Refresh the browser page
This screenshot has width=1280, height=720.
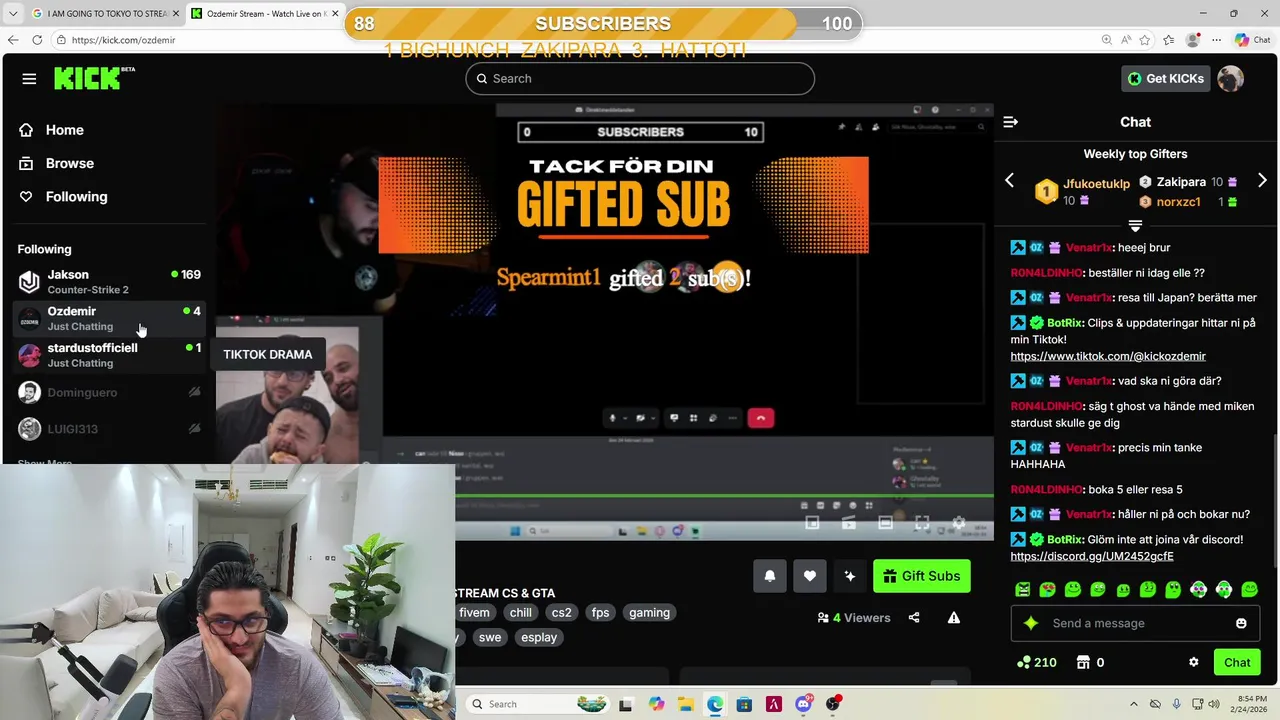(x=37, y=40)
